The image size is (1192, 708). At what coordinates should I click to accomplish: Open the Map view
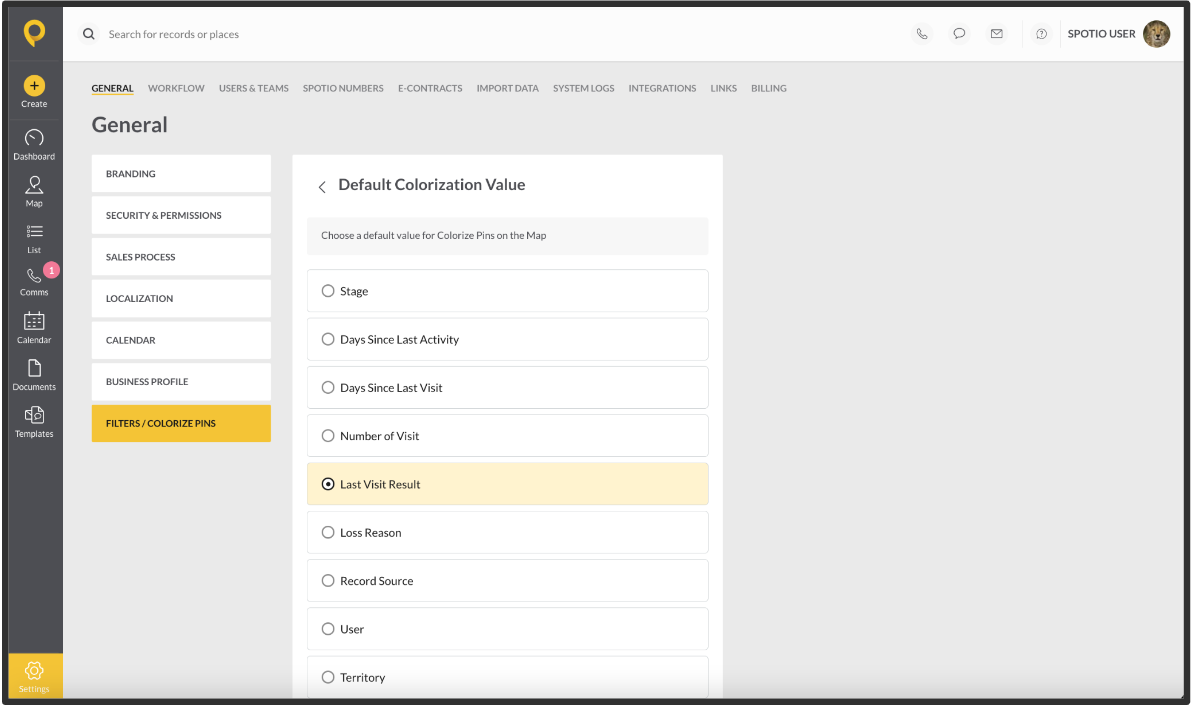[x=34, y=192]
